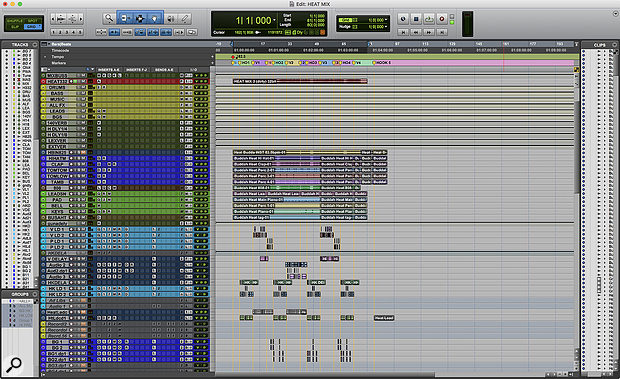620x379 pixels.
Task: Select the Pencil tool
Action: pos(185,18)
